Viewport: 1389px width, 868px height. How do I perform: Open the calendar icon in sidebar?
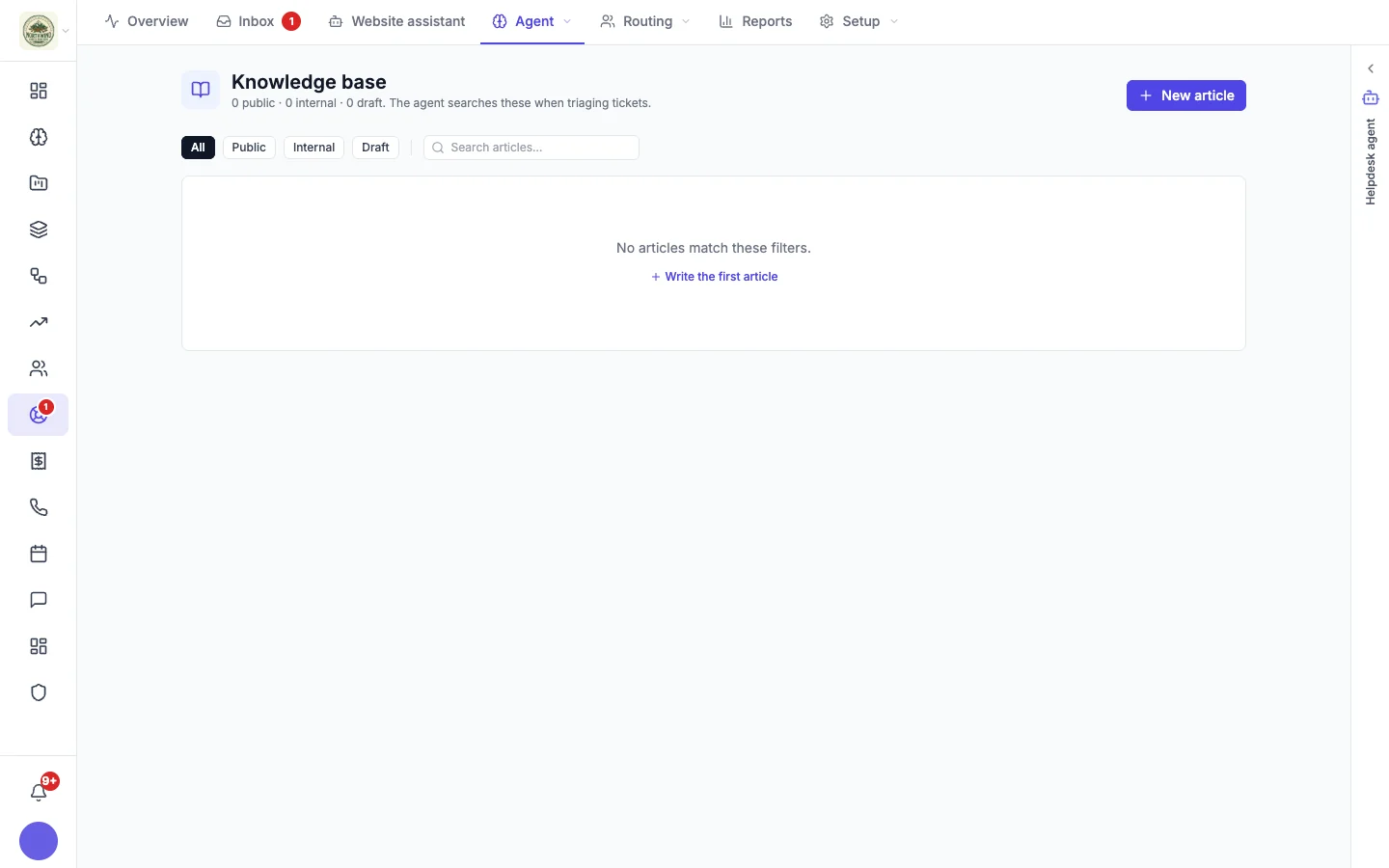click(x=39, y=554)
